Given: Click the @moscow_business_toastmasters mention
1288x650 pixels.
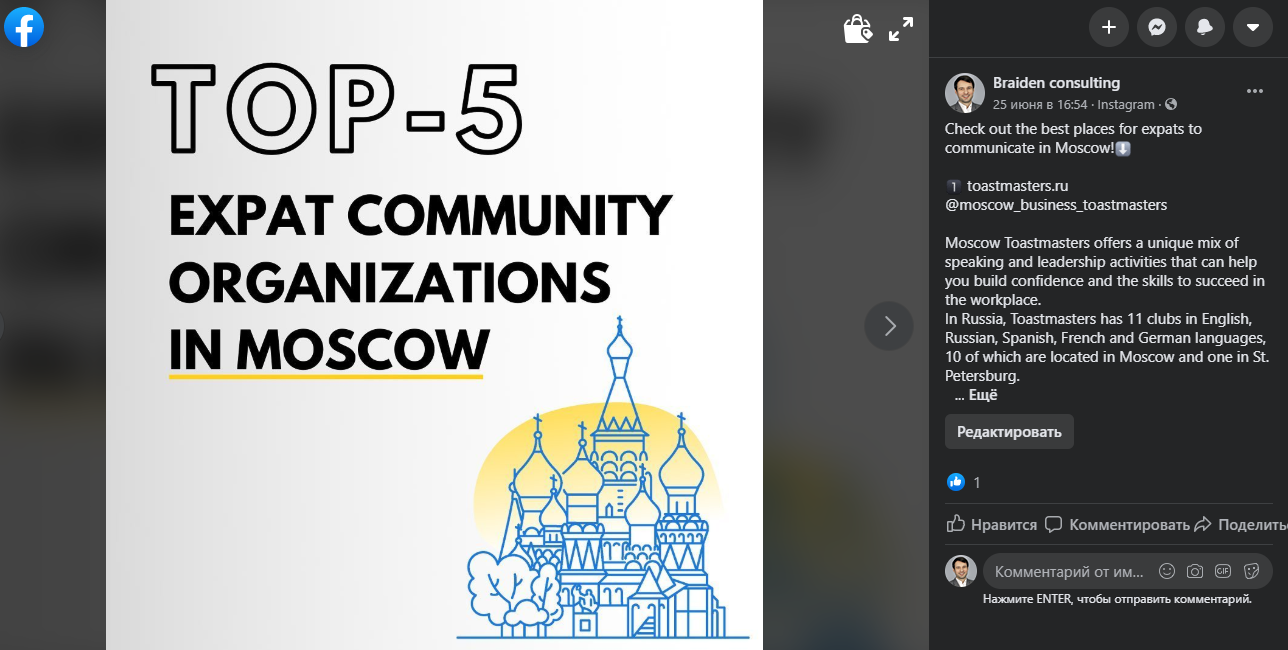Looking at the screenshot, I should point(1056,205).
